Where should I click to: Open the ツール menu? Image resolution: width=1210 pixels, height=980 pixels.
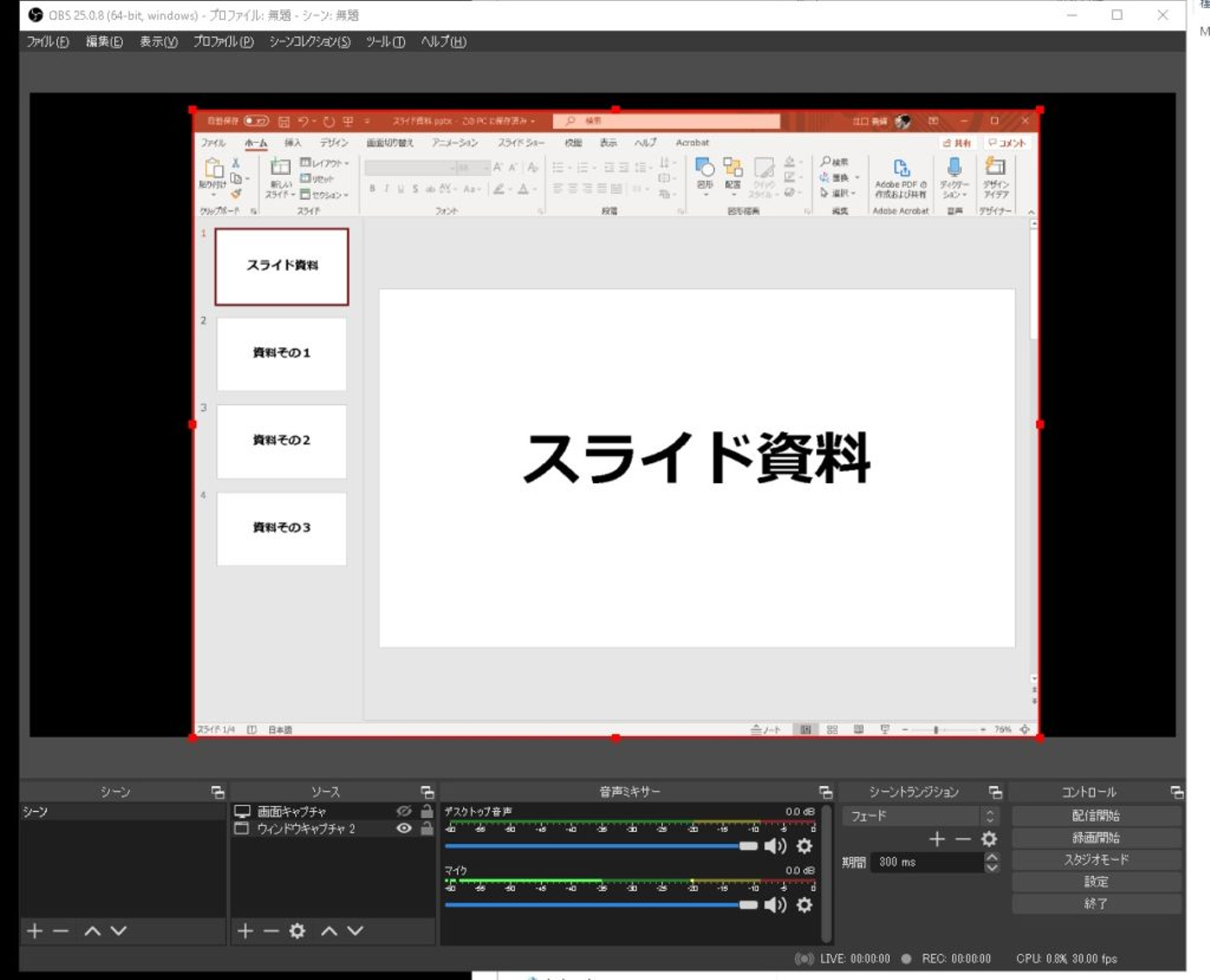click(x=385, y=41)
